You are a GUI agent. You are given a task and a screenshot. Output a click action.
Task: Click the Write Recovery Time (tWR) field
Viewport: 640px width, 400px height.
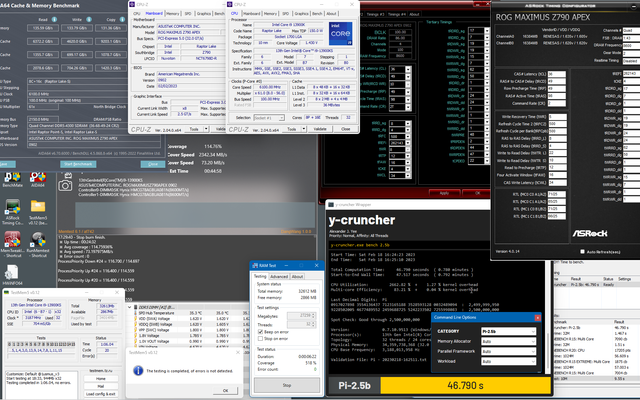click(x=557, y=116)
